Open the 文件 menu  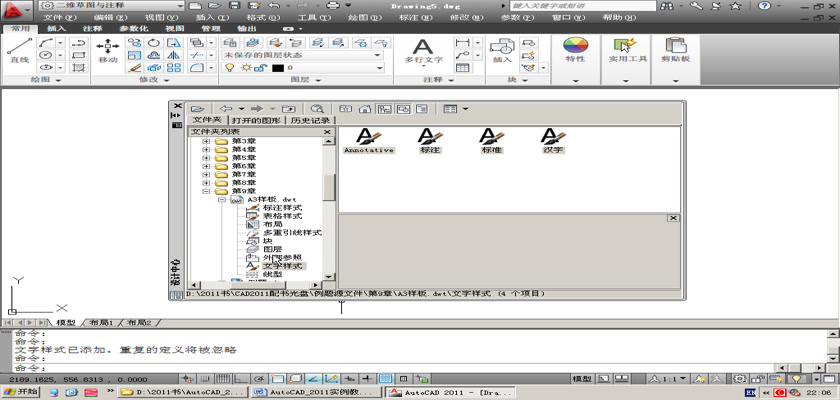pos(60,18)
